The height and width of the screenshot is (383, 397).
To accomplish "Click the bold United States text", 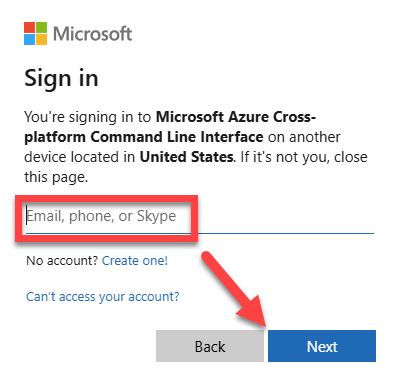I will (x=186, y=157).
